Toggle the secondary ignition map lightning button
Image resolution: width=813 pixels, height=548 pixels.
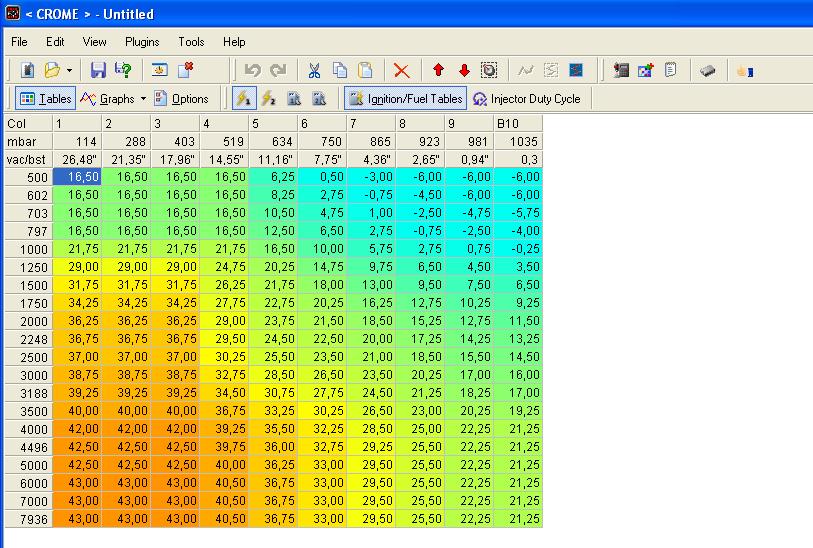click(x=267, y=98)
